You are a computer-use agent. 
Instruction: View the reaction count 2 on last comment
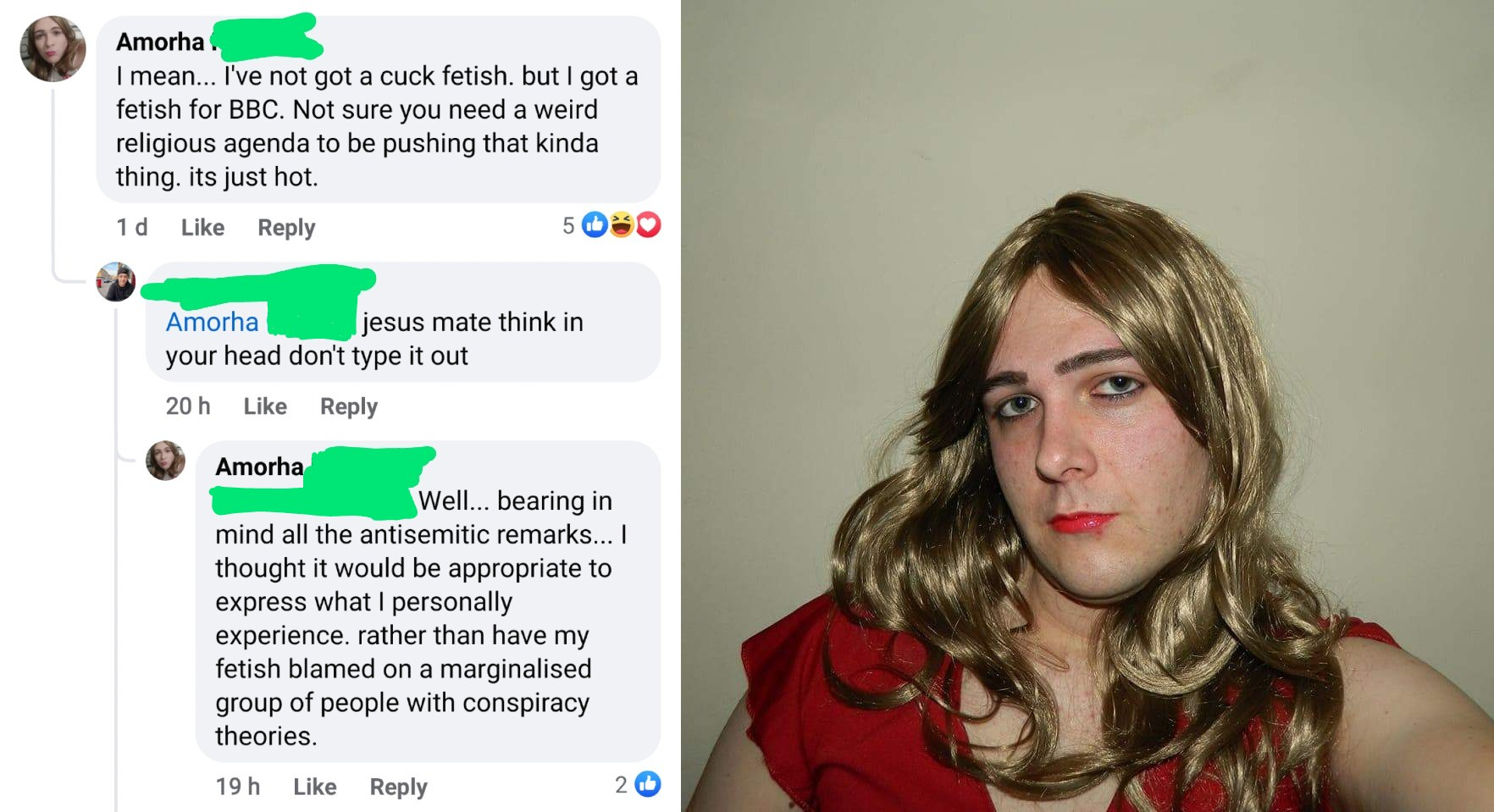[x=621, y=785]
